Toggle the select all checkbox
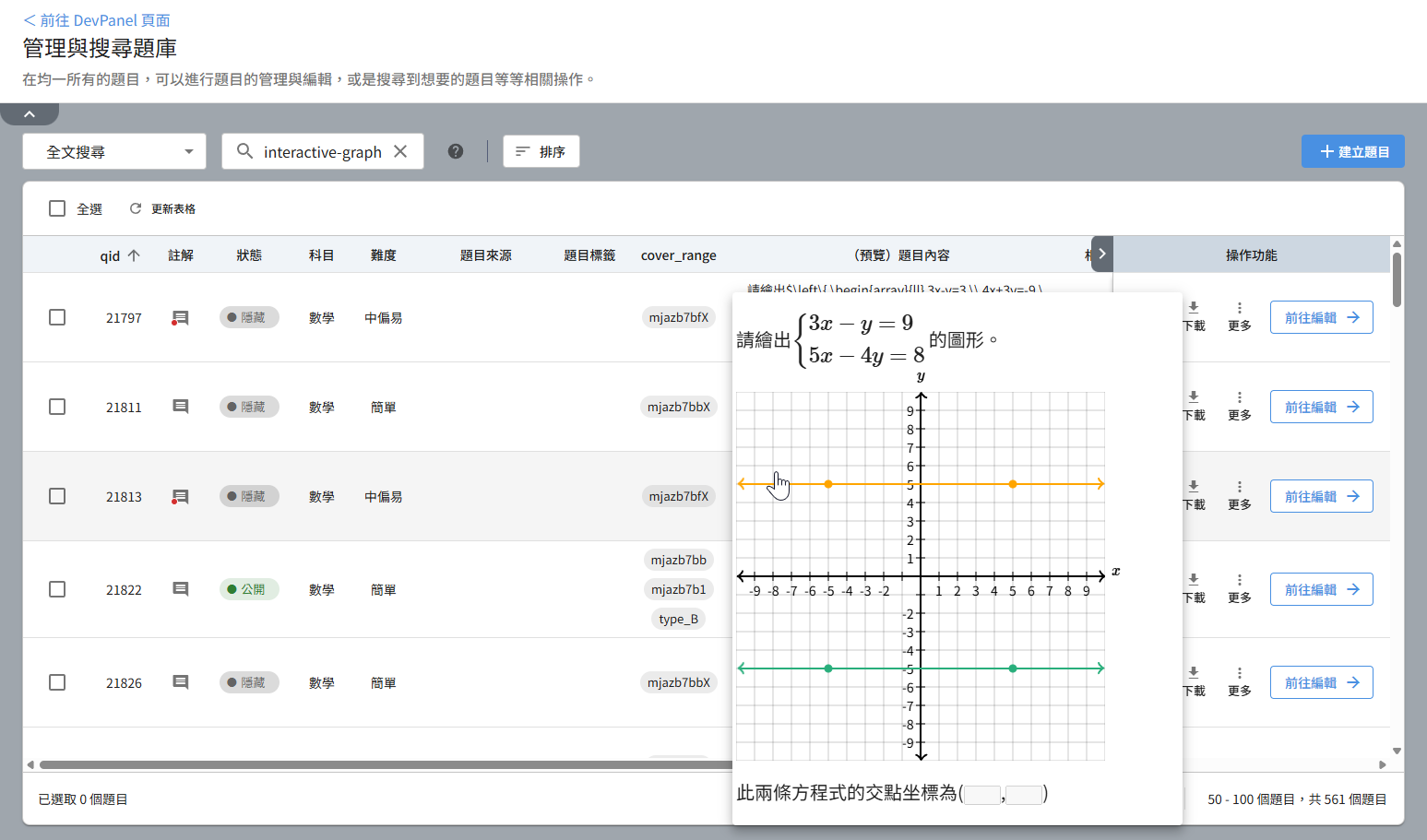Viewport: 1427px width, 840px height. coord(57,208)
